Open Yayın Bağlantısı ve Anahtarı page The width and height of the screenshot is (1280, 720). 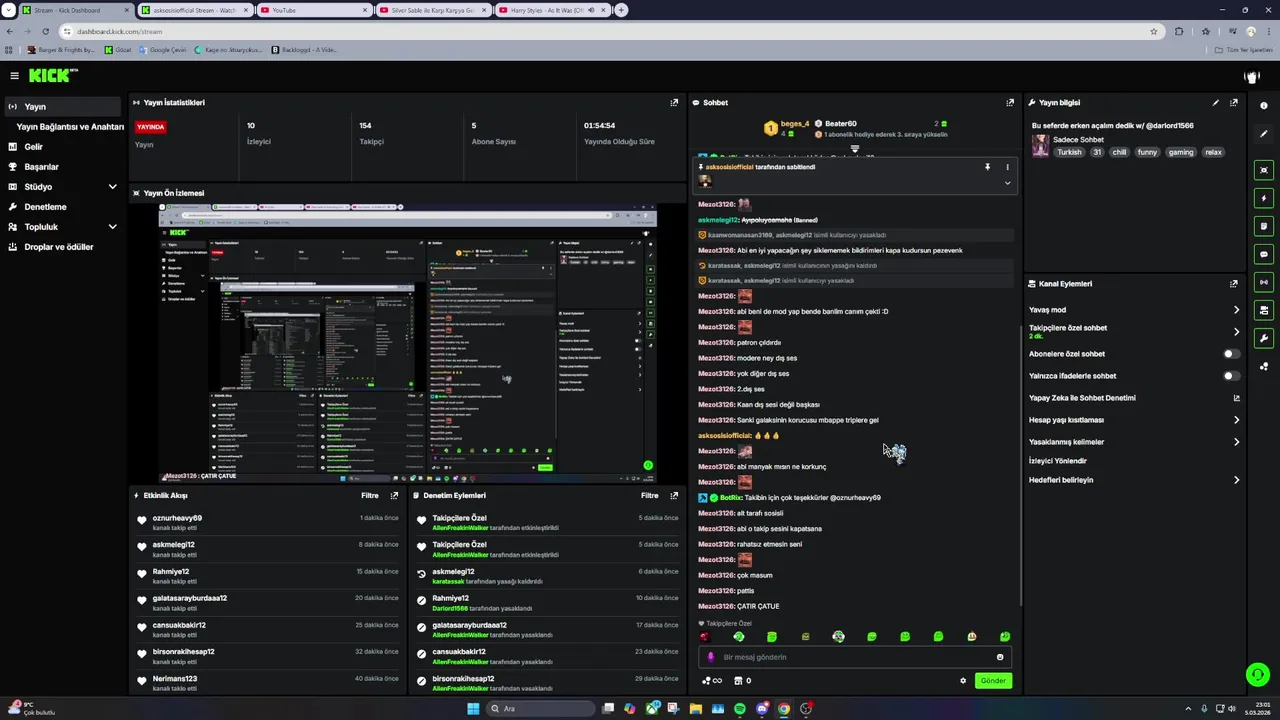pyautogui.click(x=70, y=127)
